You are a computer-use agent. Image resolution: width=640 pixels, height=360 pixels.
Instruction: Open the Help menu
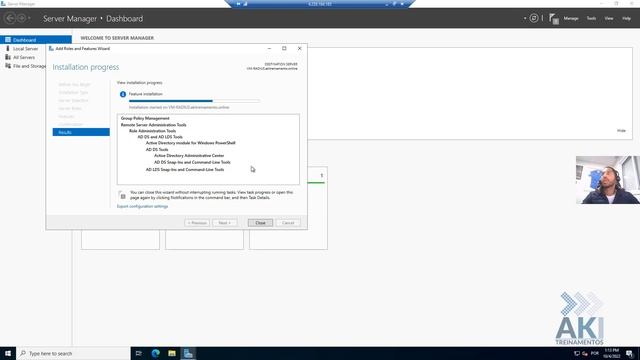coord(626,18)
